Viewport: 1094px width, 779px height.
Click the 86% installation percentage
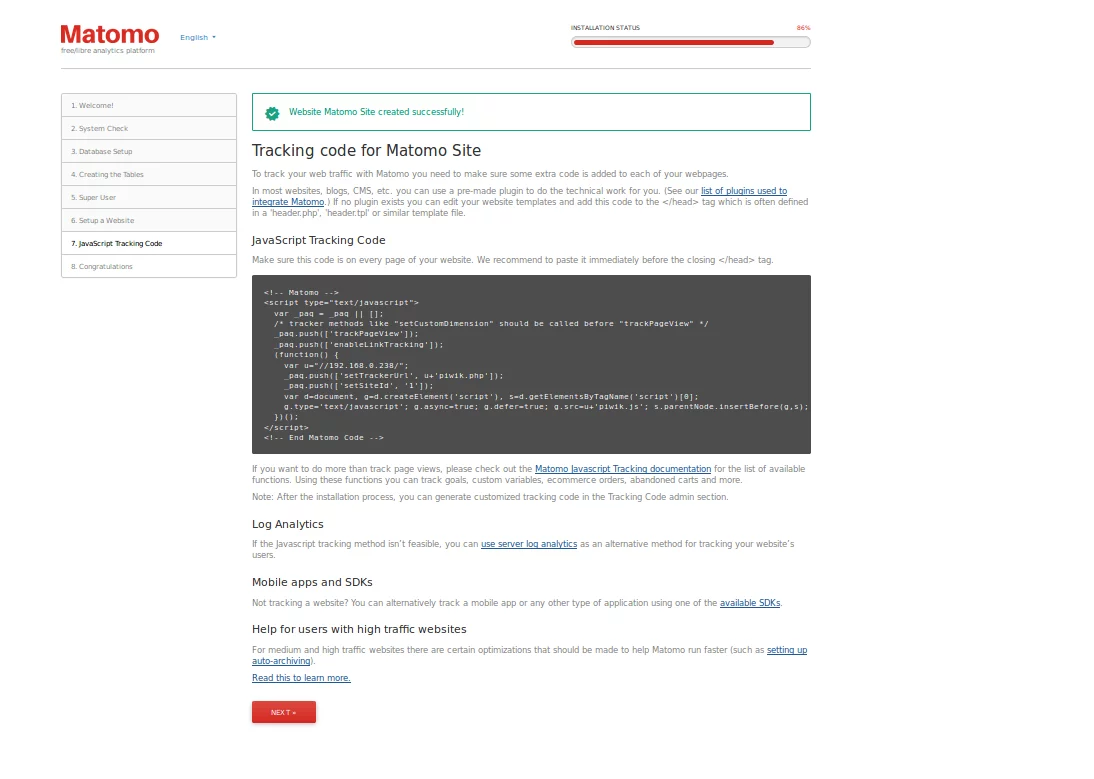click(x=804, y=28)
